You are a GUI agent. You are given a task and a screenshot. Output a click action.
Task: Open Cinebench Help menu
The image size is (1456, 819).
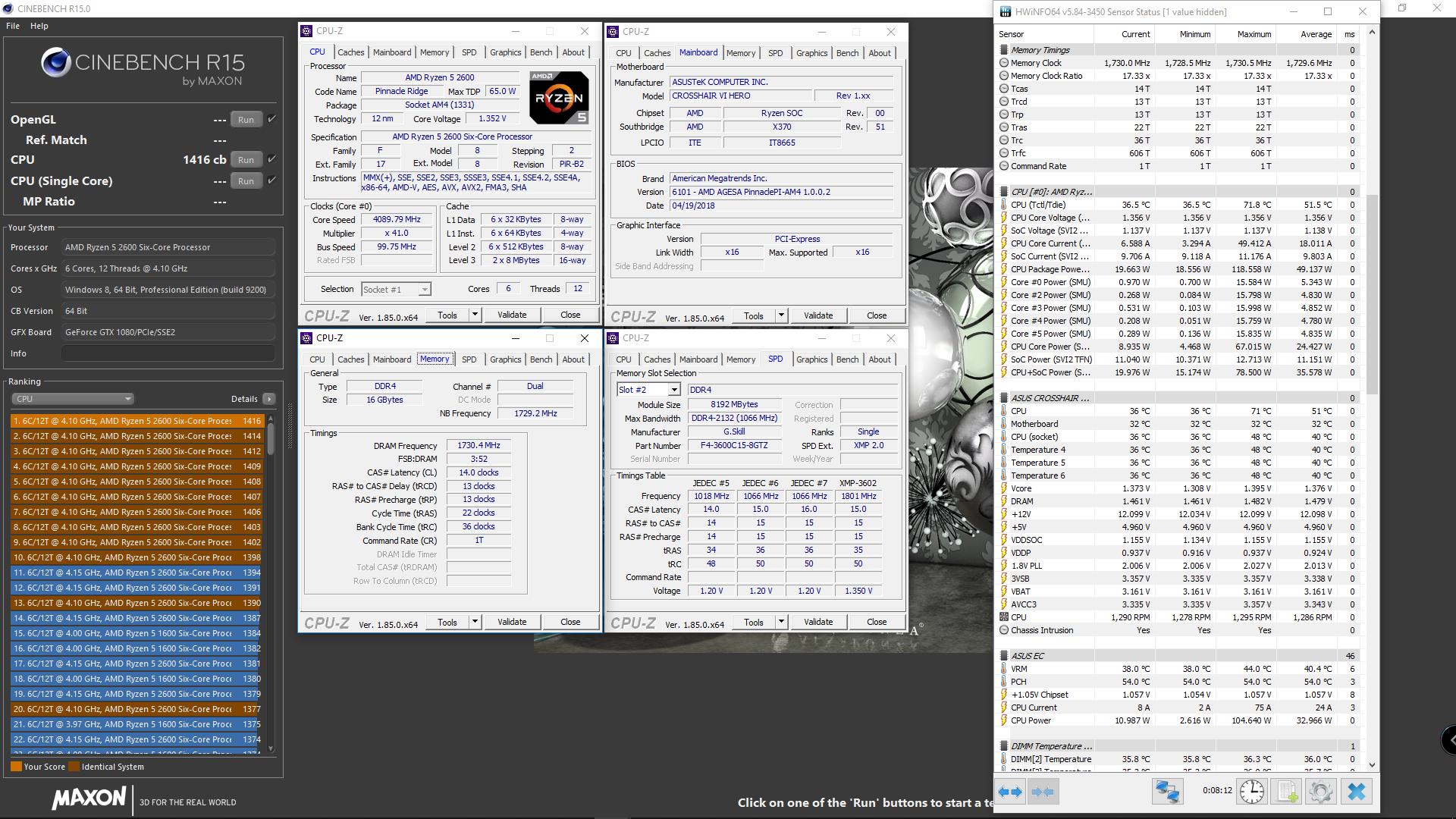click(39, 26)
